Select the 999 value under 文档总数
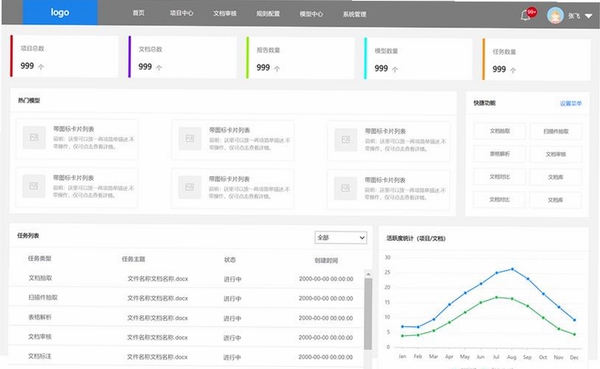The height and width of the screenshot is (369, 600). [x=145, y=67]
